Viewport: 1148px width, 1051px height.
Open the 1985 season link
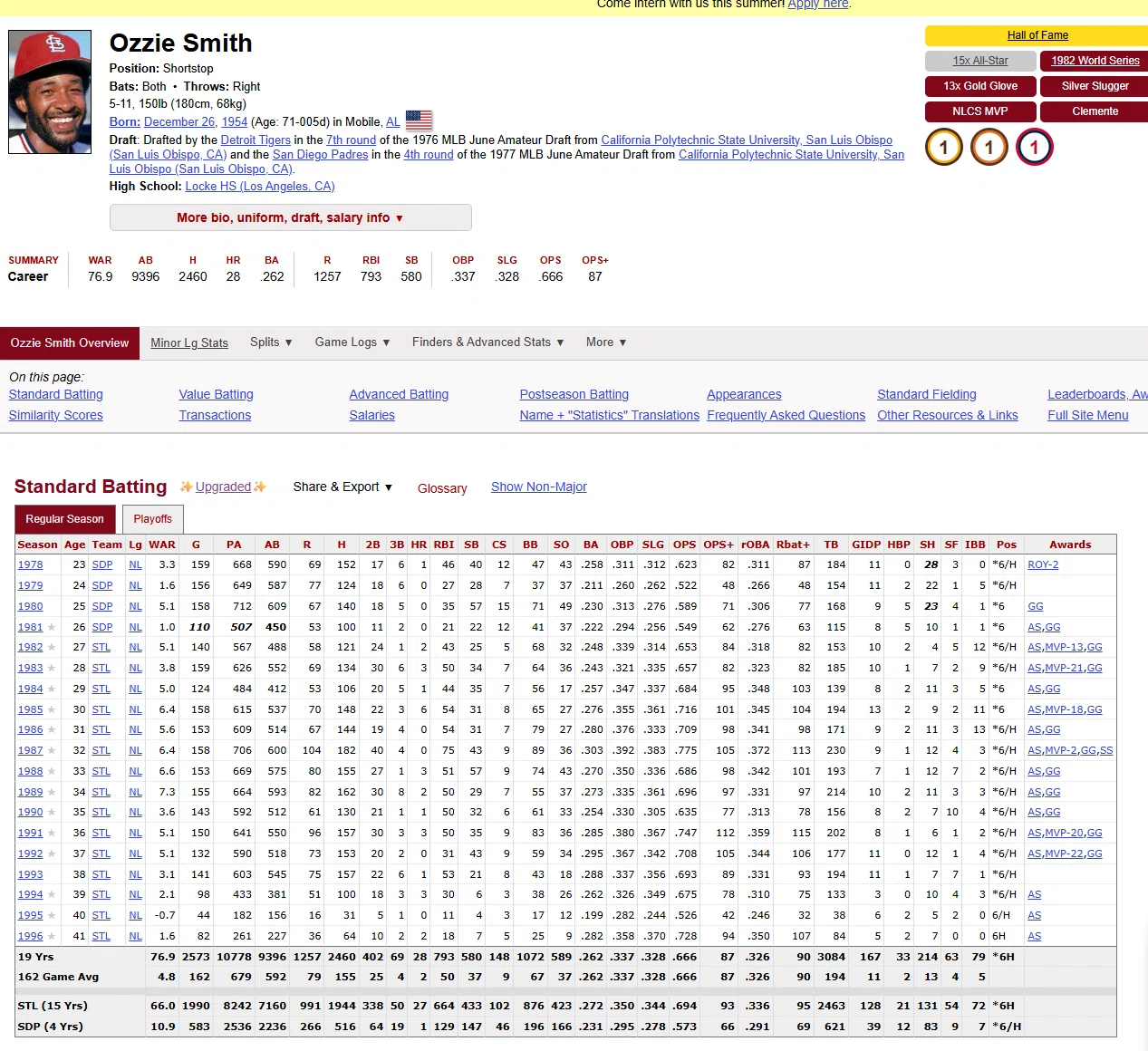click(x=30, y=709)
